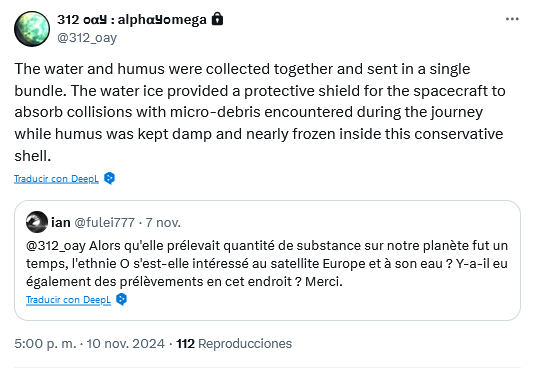This screenshot has height=368, width=535.
Task: Open the 312 oay planet profile avatar
Action: pyautogui.click(x=32, y=29)
